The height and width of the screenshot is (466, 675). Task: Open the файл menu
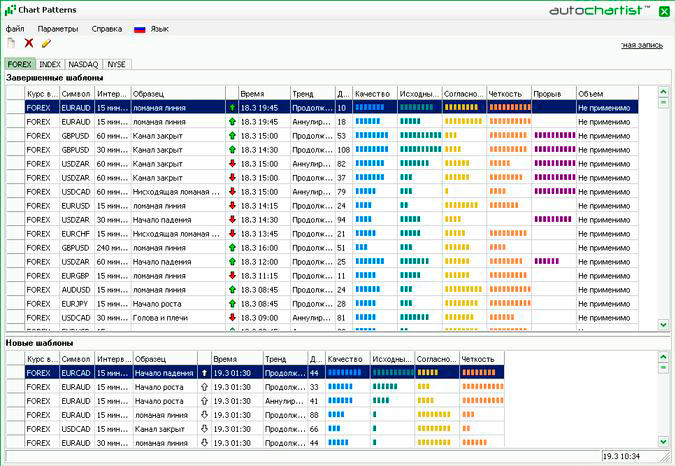click(15, 29)
